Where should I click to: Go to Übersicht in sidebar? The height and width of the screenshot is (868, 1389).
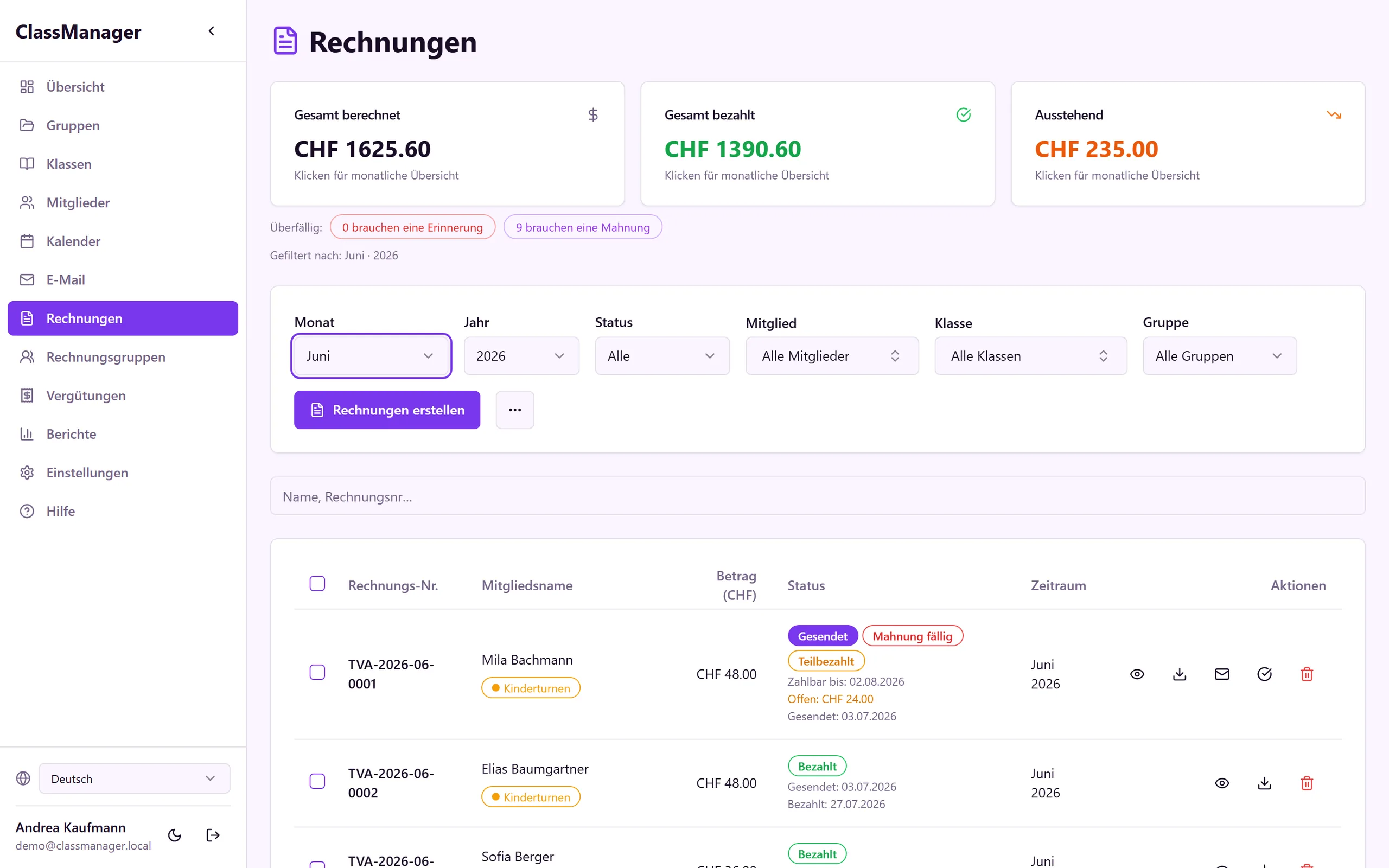click(123, 87)
